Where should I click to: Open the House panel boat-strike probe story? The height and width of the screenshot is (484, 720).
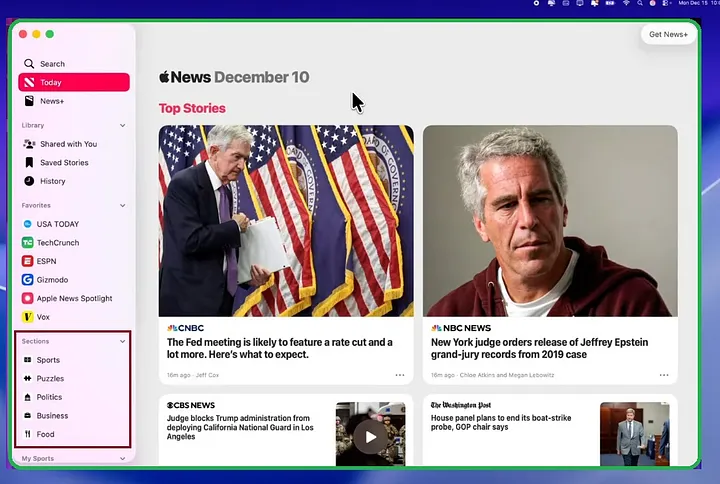click(501, 422)
